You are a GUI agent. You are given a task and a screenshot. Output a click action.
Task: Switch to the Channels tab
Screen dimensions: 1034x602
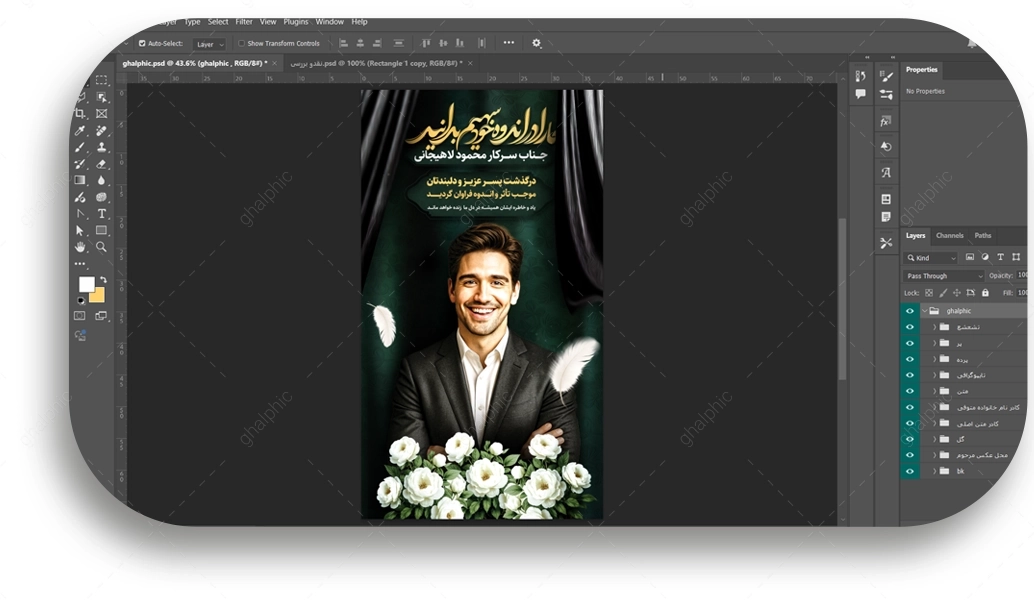[949, 236]
